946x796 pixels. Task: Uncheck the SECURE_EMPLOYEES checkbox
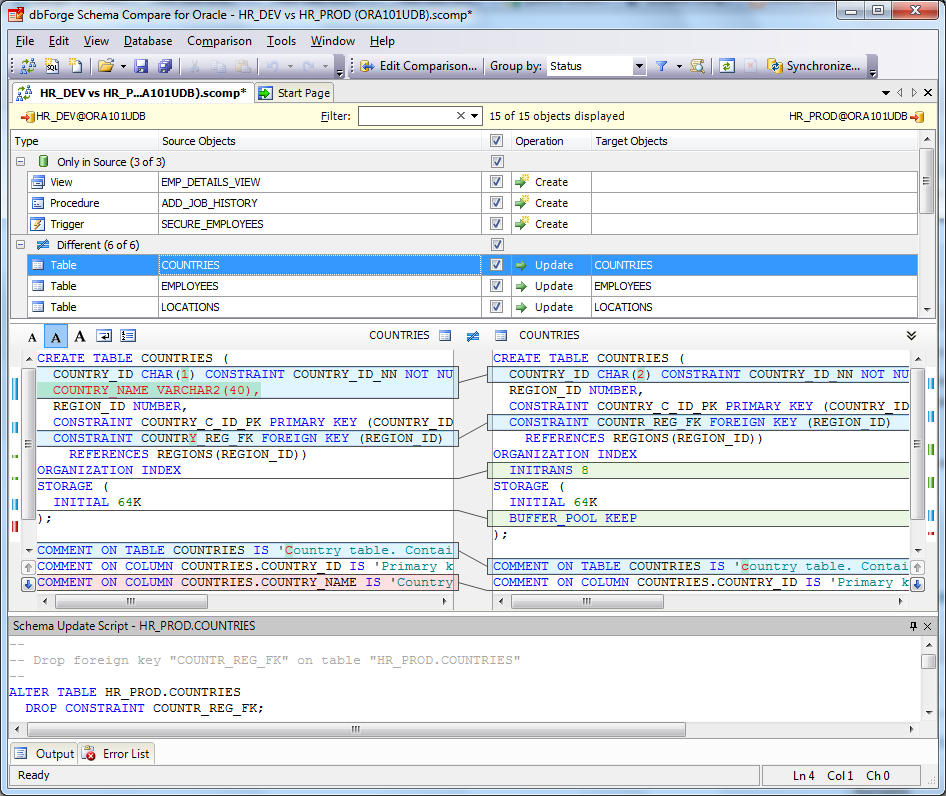pyautogui.click(x=497, y=223)
